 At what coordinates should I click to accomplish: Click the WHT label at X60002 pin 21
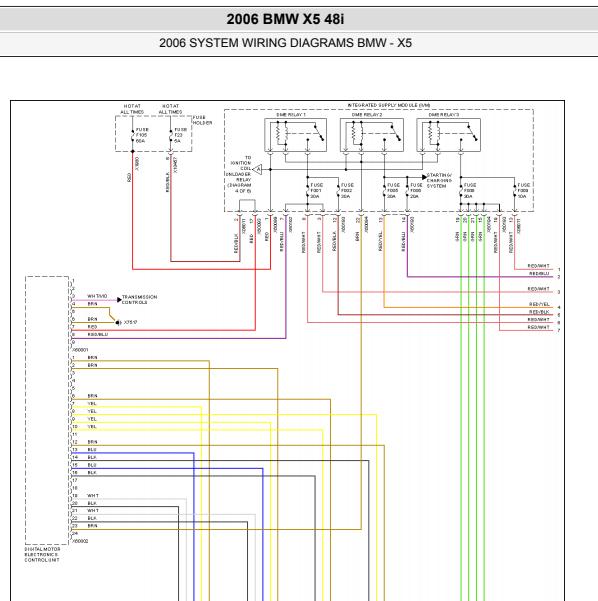tap(93, 510)
